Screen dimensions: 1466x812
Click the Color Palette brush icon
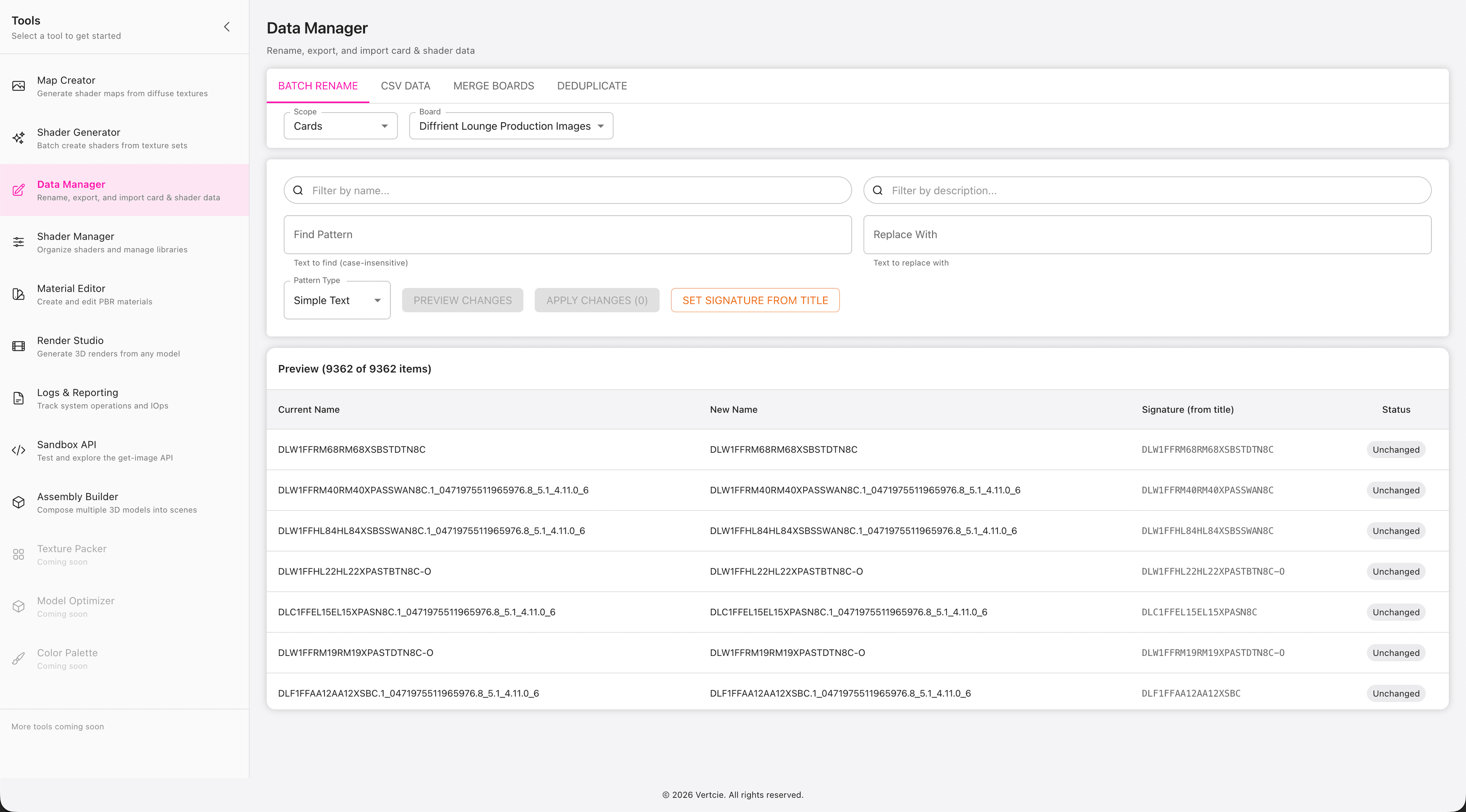tap(18, 659)
